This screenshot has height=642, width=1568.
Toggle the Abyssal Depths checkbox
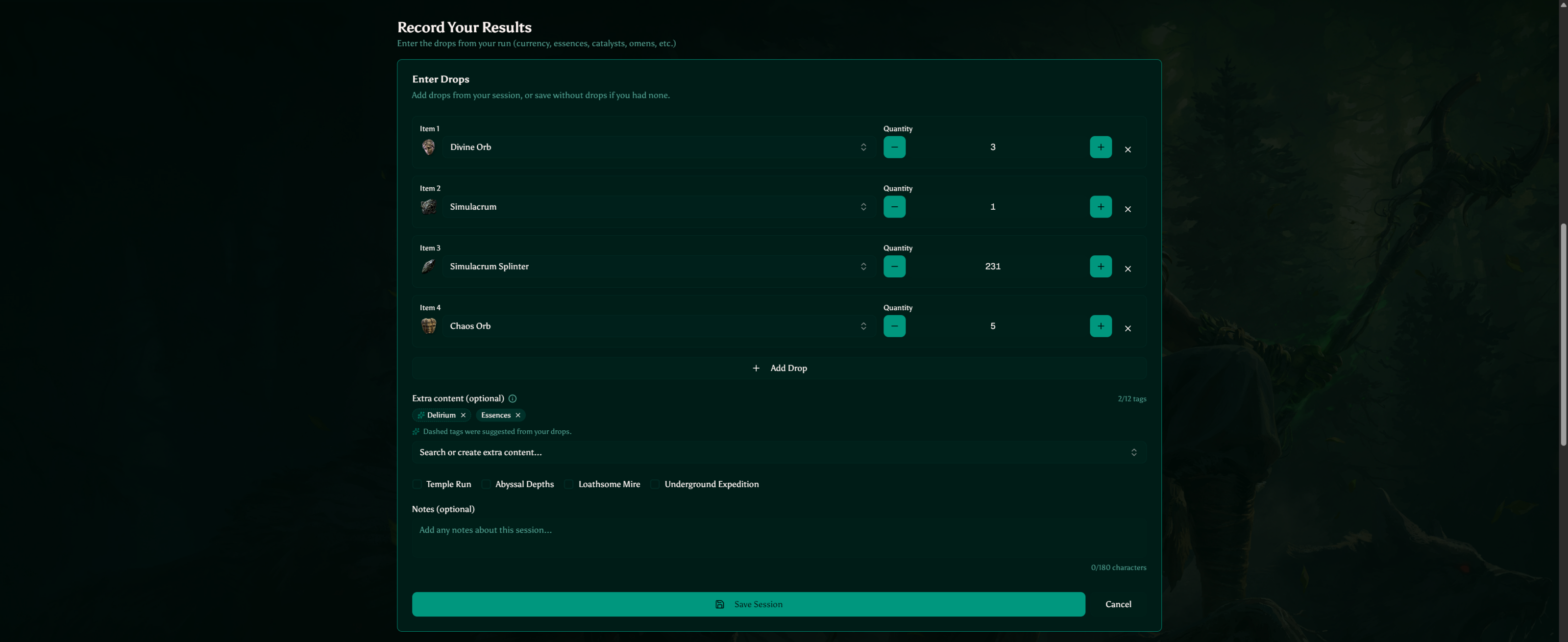point(486,484)
